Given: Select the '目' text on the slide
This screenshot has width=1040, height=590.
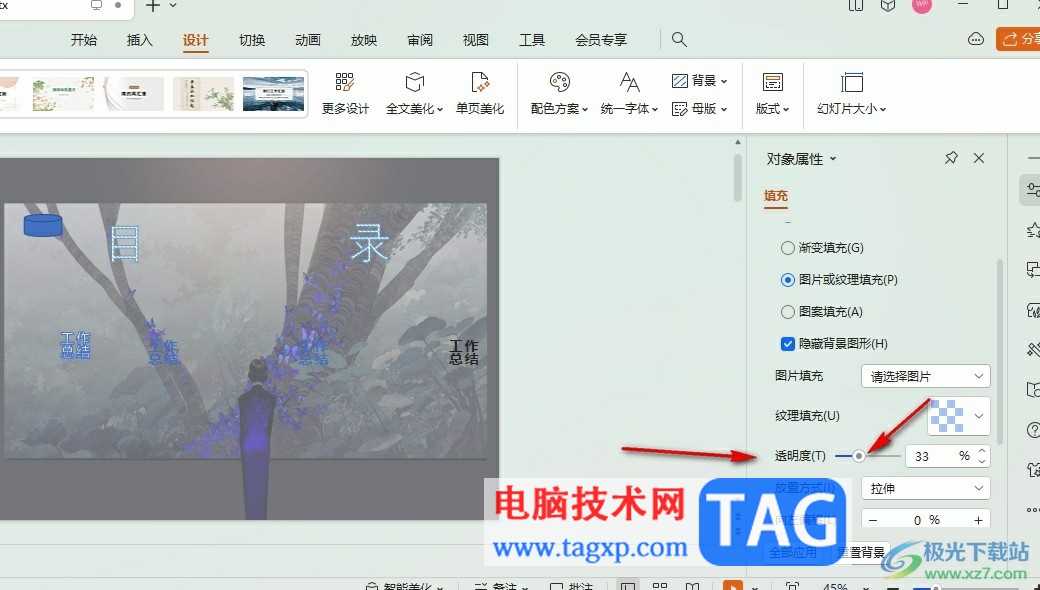Looking at the screenshot, I should (x=125, y=244).
